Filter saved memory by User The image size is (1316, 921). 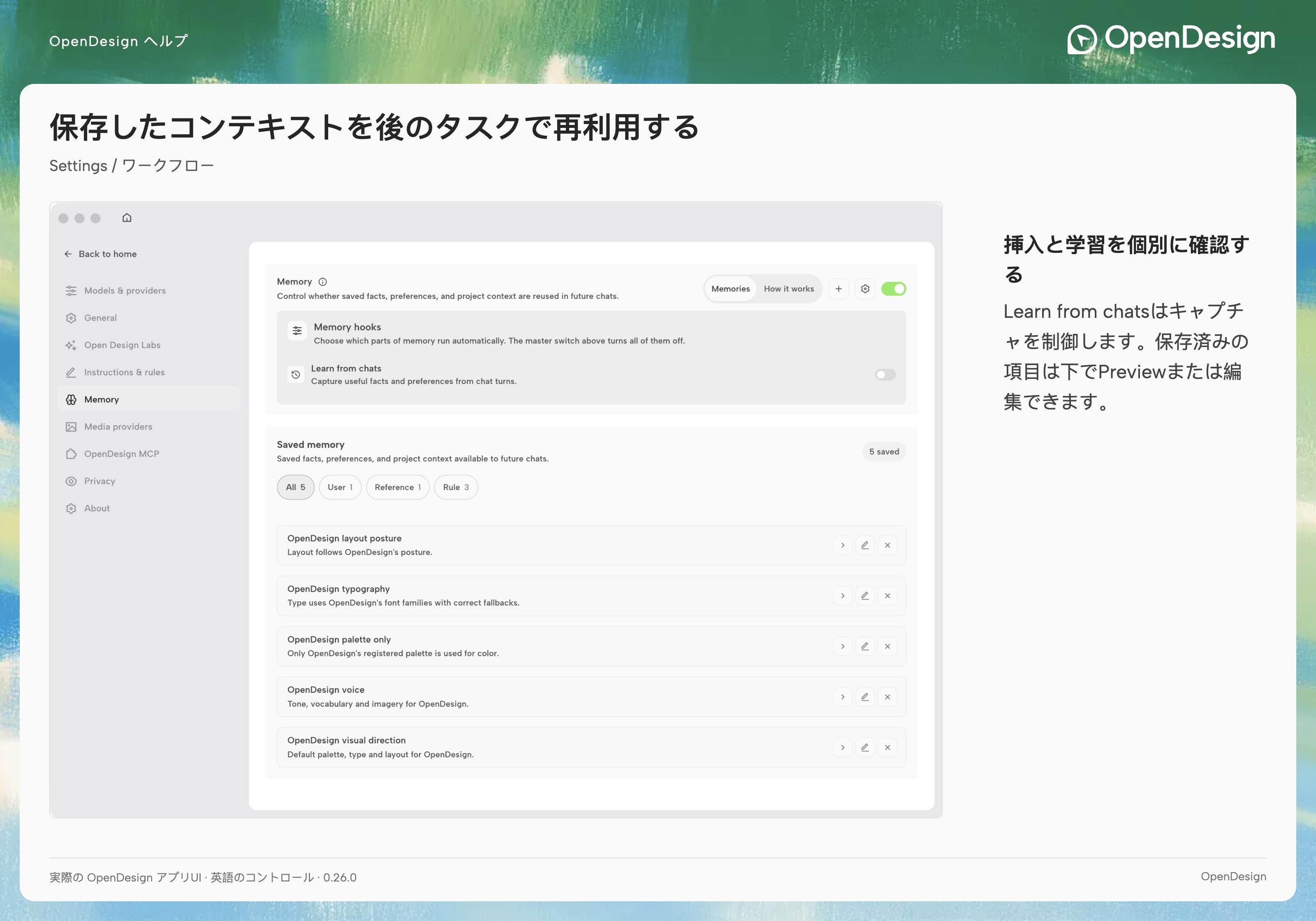click(x=340, y=487)
